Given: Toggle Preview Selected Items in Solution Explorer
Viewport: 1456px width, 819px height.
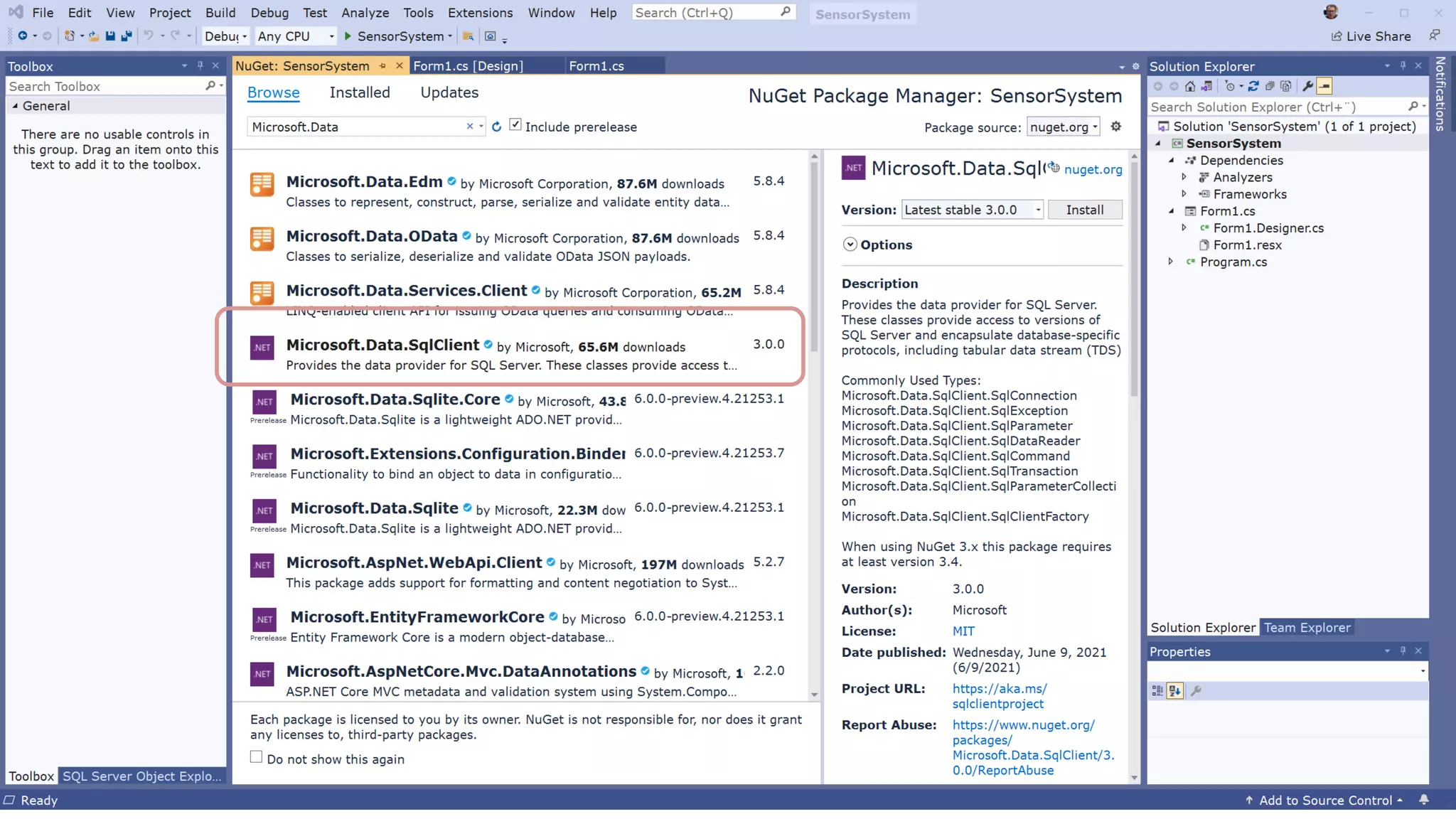Looking at the screenshot, I should pyautogui.click(x=1324, y=87).
